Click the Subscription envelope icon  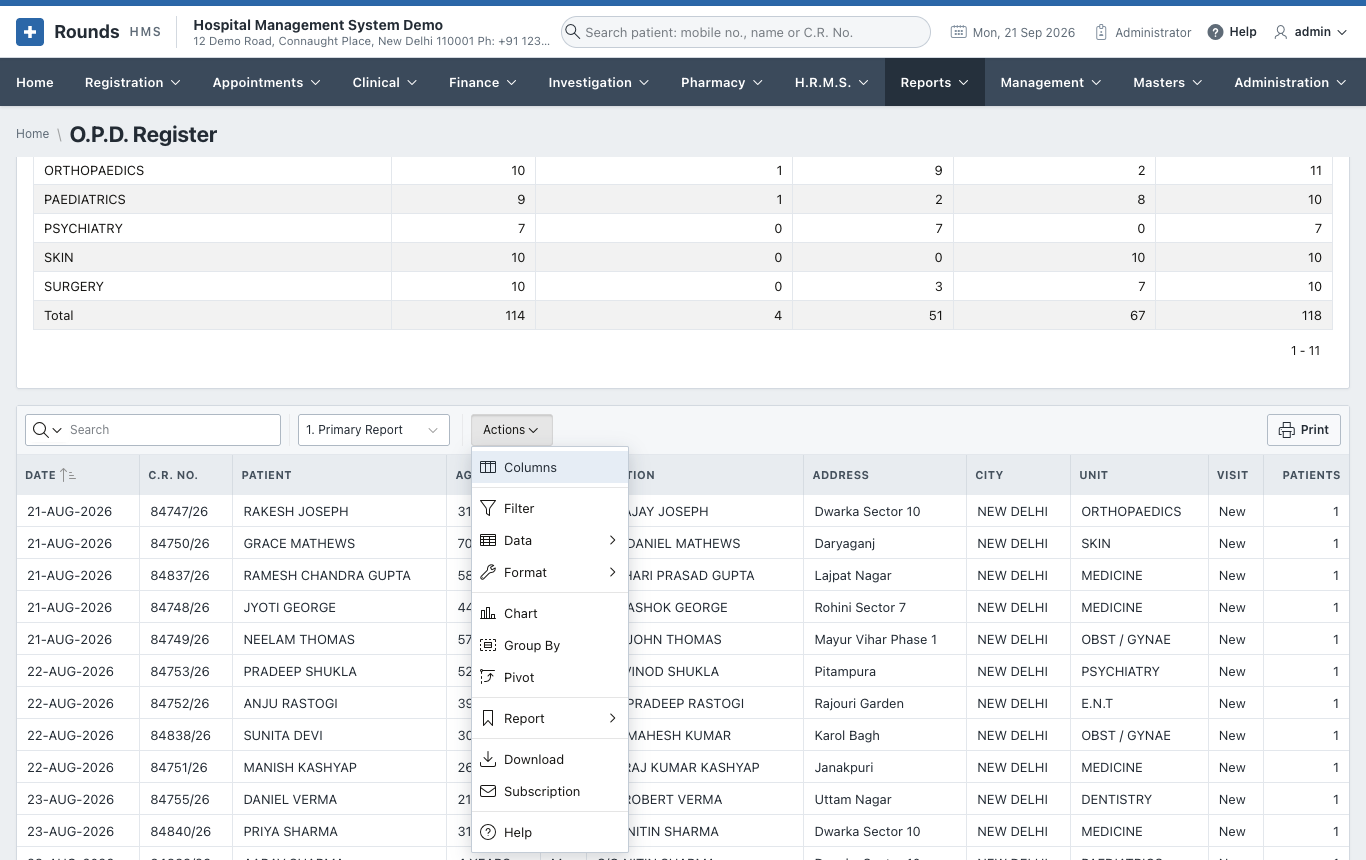click(488, 791)
